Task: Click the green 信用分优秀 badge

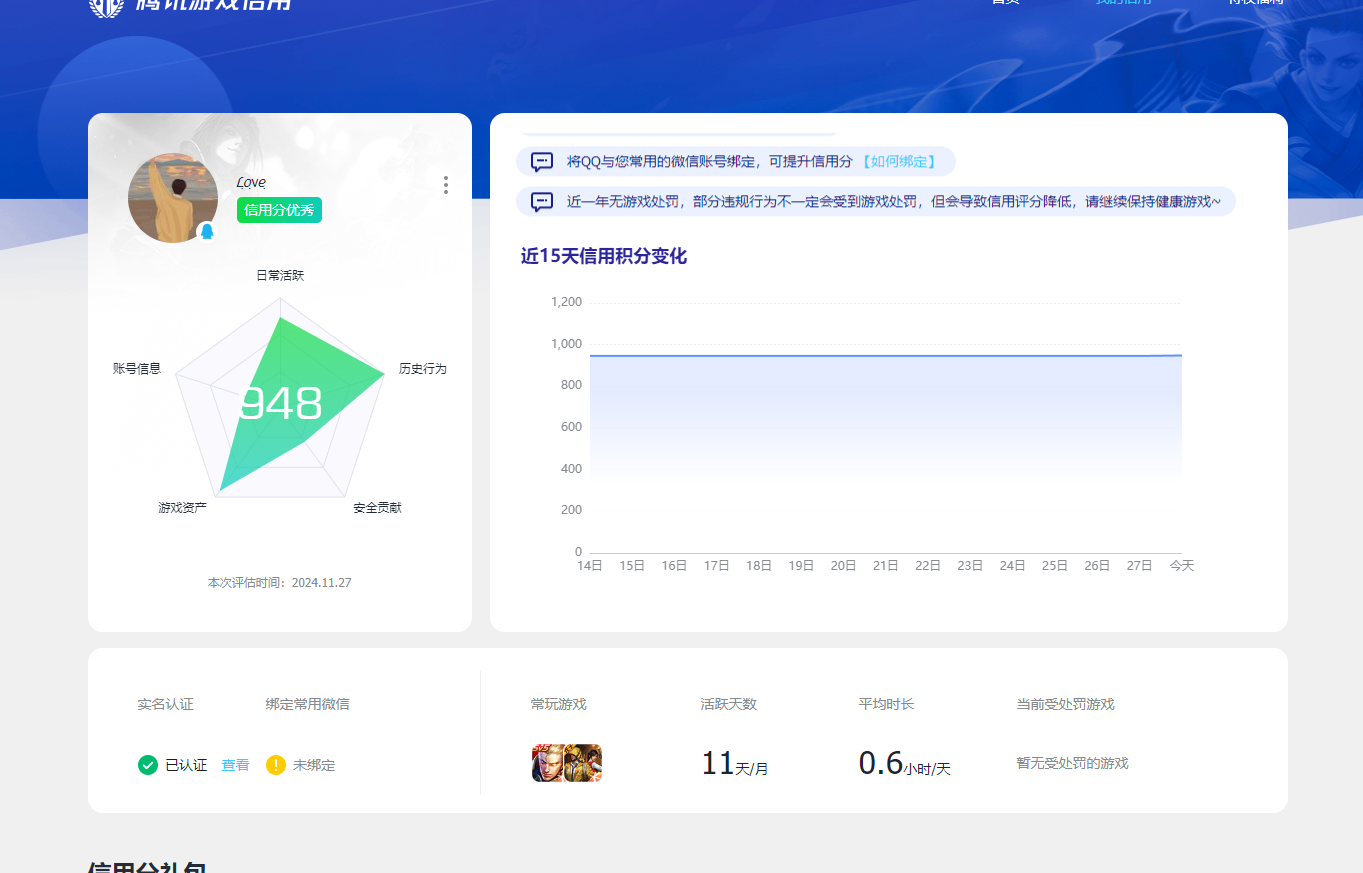Action: (279, 210)
